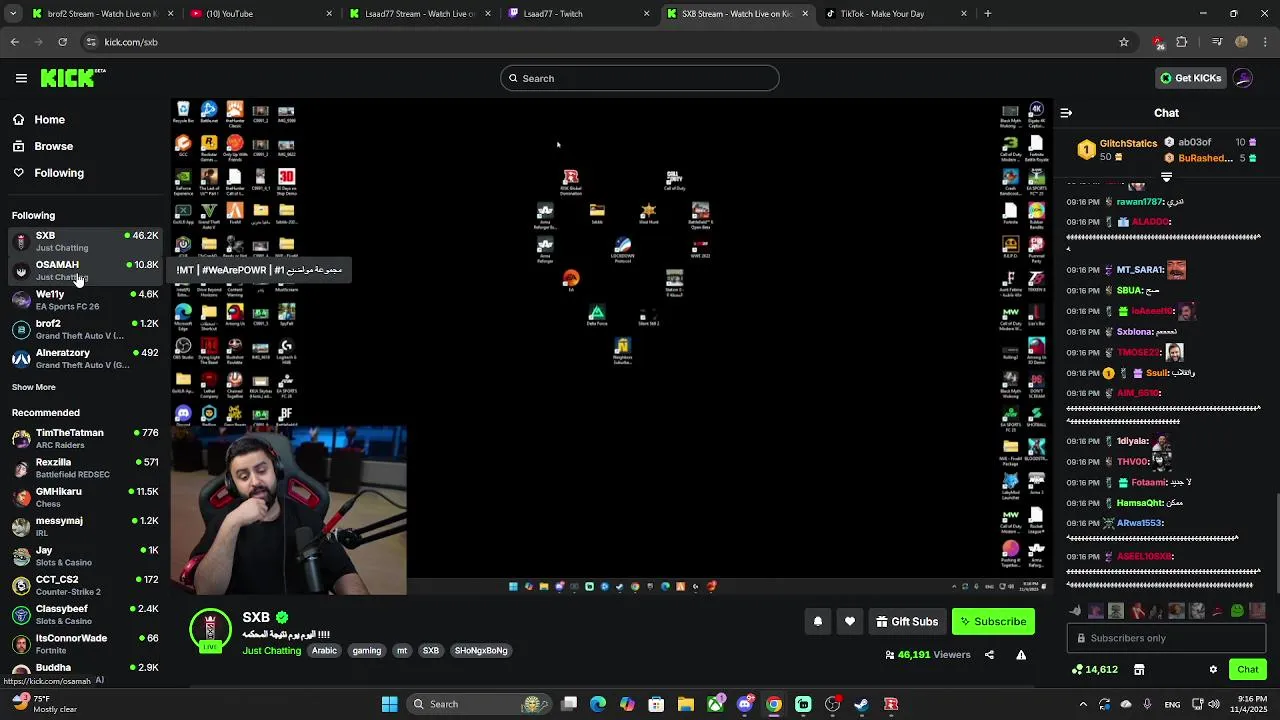Screen dimensions: 1280x720
Task: Expand following list with Show More
Action: [34, 387]
